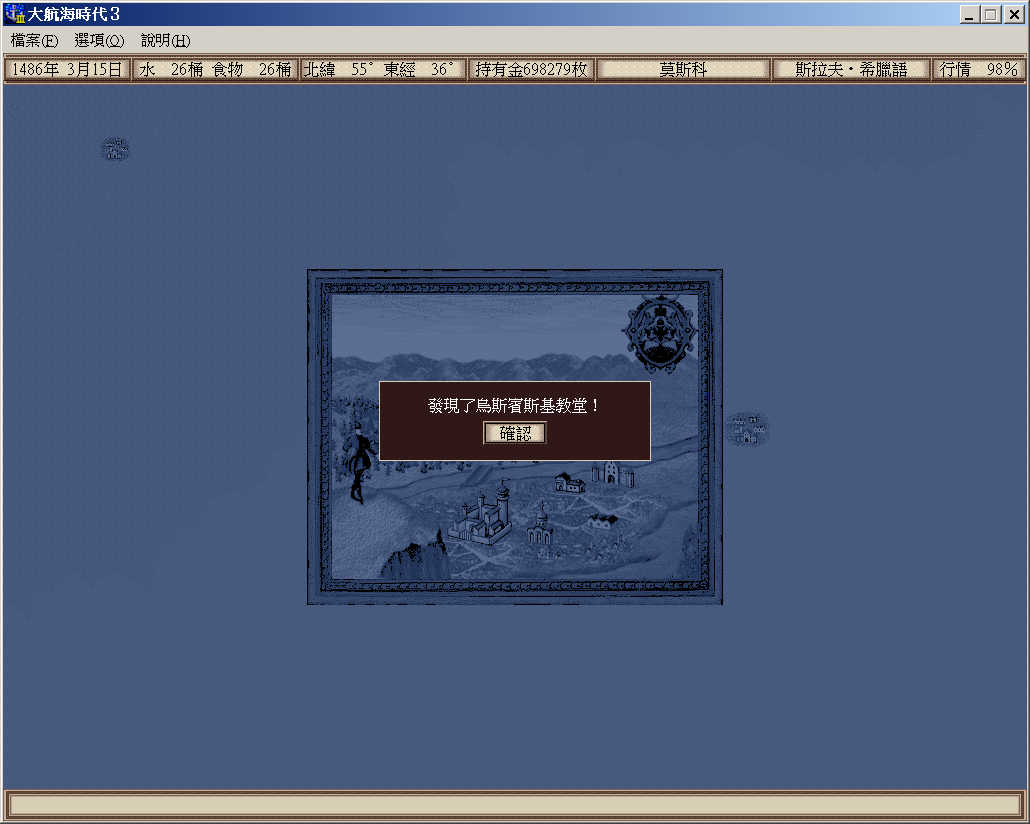Click the 莫斯科 location panel
Screen dimensions: 1030x824
[x=683, y=70]
